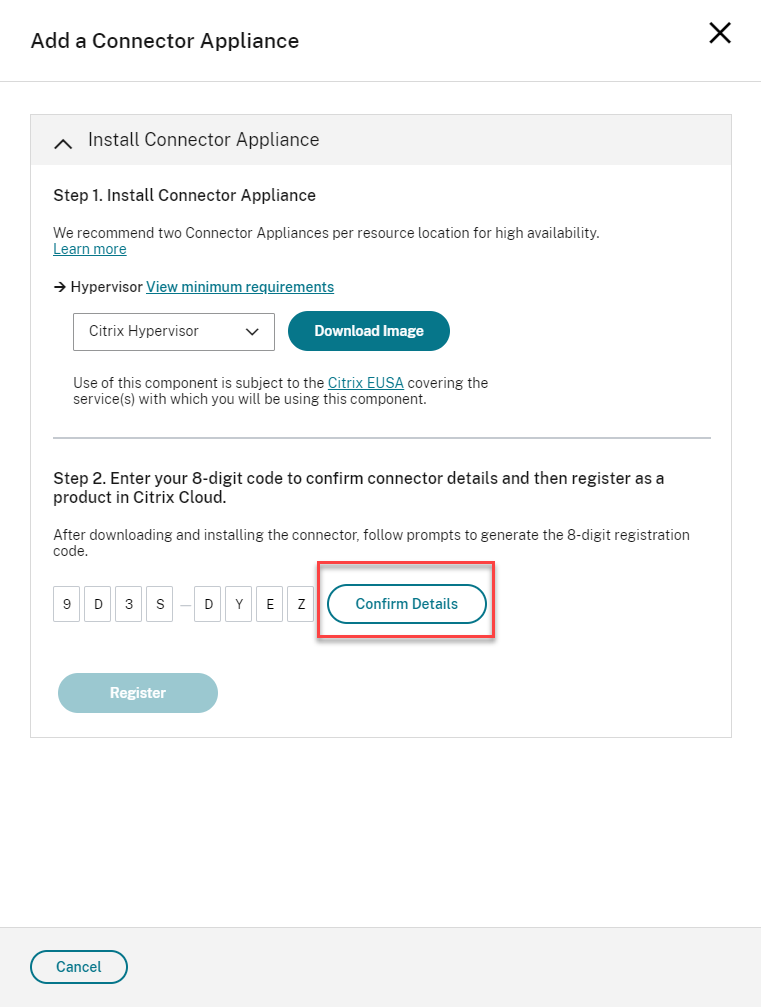Click the Register button
The image size is (761, 1007).
138,693
